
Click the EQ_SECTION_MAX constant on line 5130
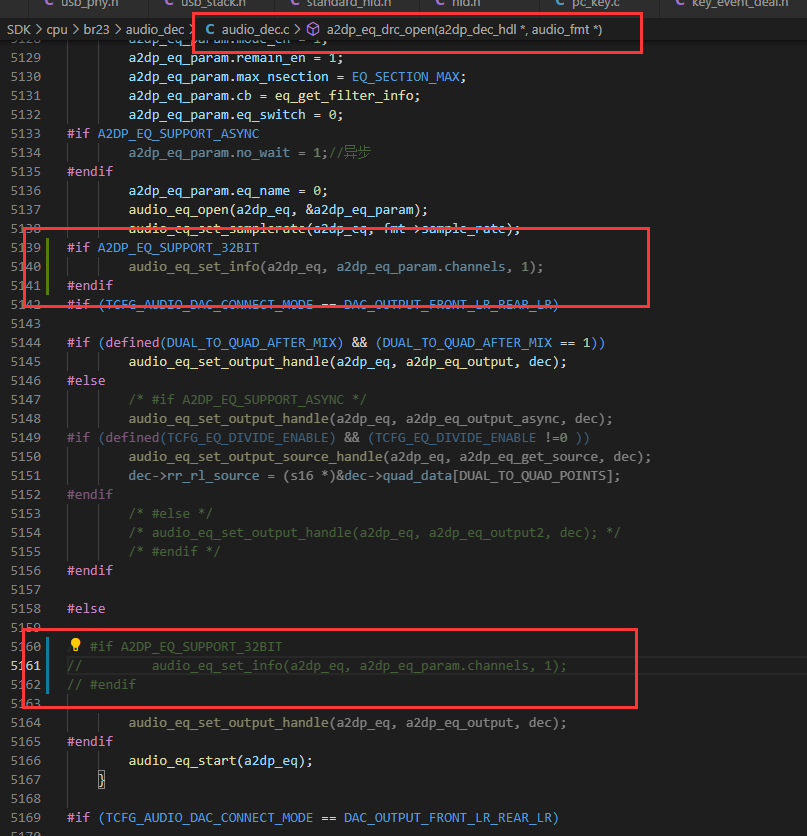pos(405,77)
